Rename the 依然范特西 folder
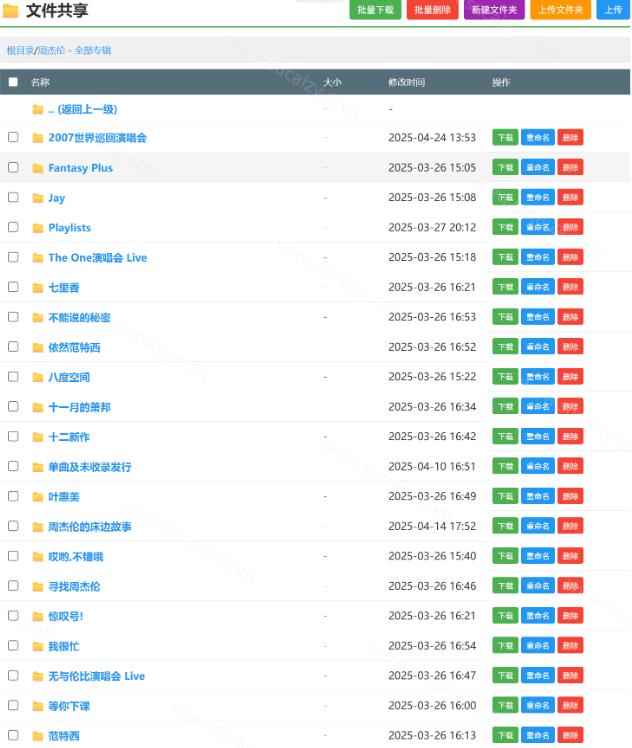The image size is (632, 748). 538,347
